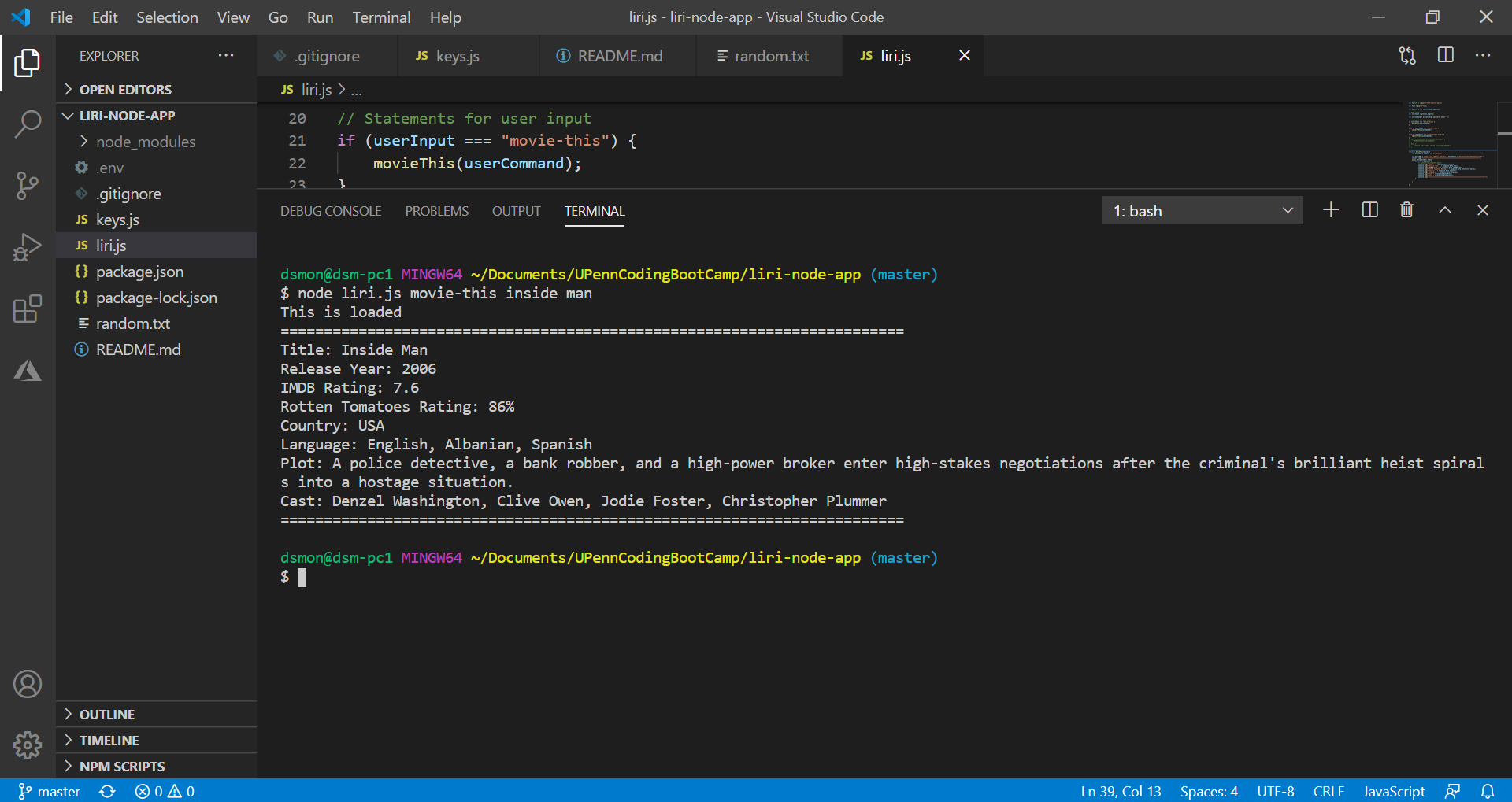The image size is (1512, 802).
Task: Expand the NPM SCRIPTS section
Action: [122, 765]
